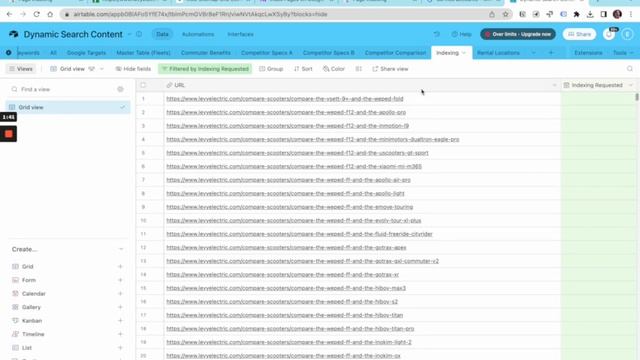Click the Airtable base logo icon
The width and height of the screenshot is (640, 360).
coord(13,34)
